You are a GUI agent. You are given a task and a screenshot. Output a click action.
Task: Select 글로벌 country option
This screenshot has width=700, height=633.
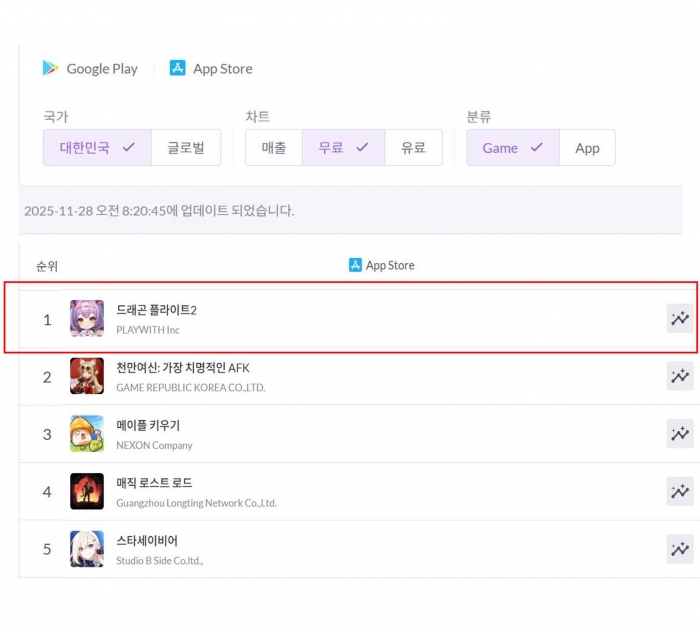186,148
